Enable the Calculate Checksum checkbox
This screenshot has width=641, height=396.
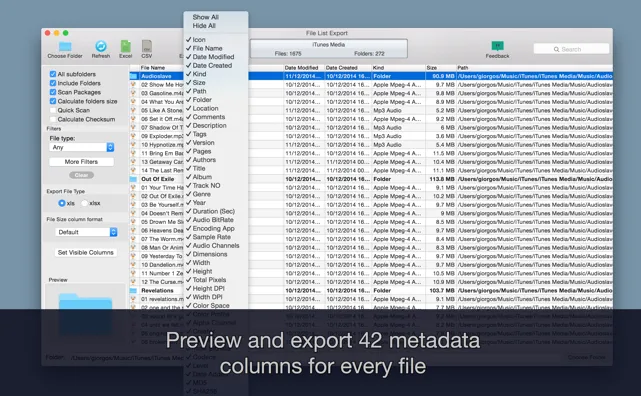point(53,119)
